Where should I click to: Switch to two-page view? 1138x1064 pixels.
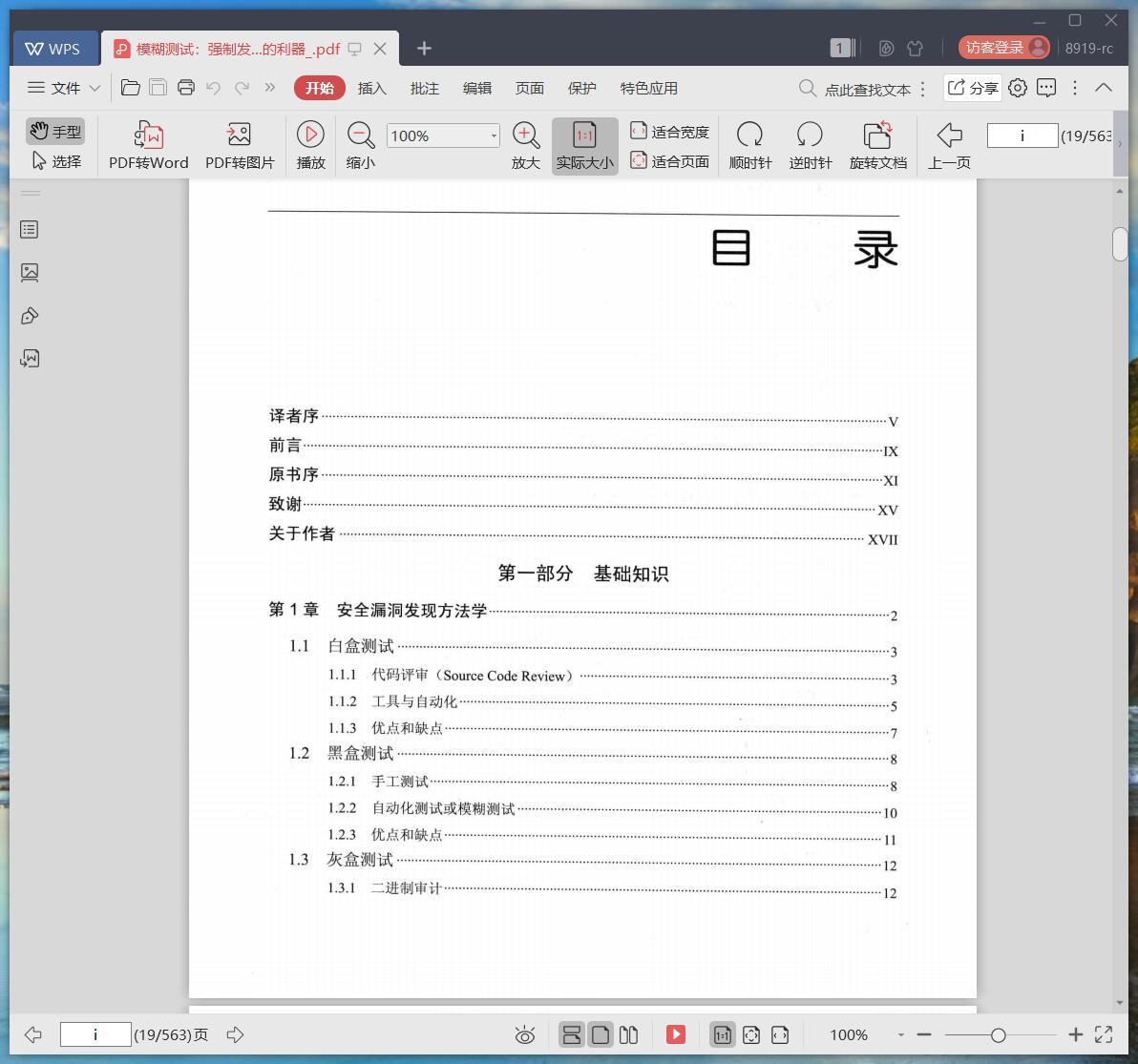pos(628,1035)
